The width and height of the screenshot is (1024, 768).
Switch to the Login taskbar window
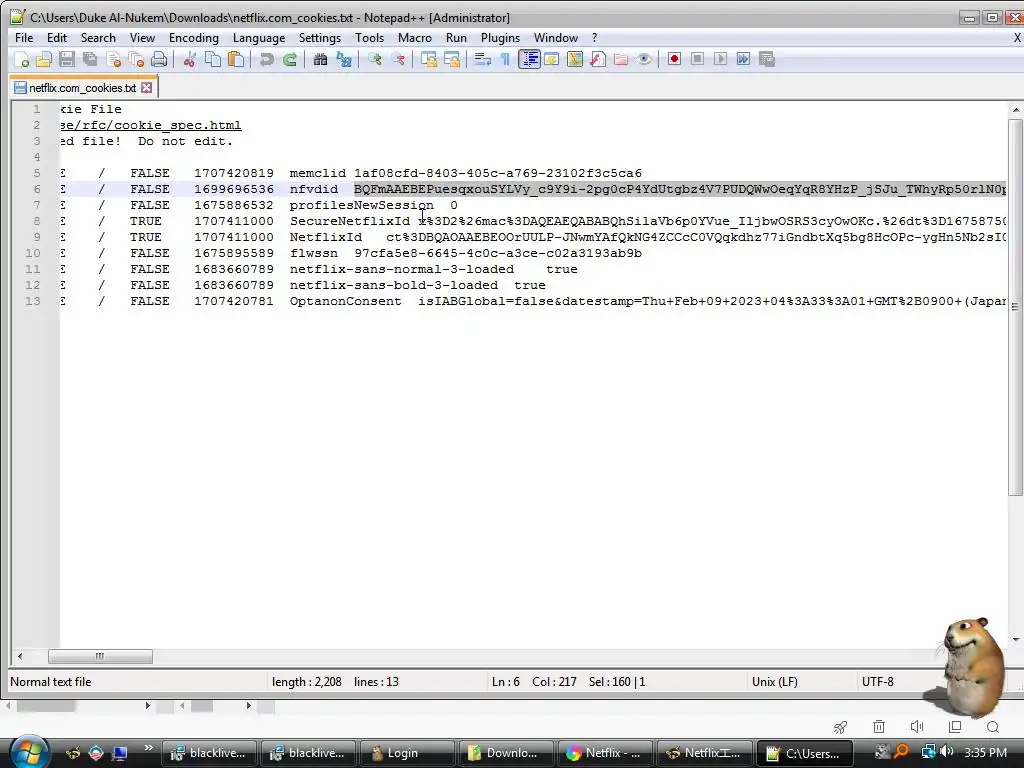click(406, 753)
